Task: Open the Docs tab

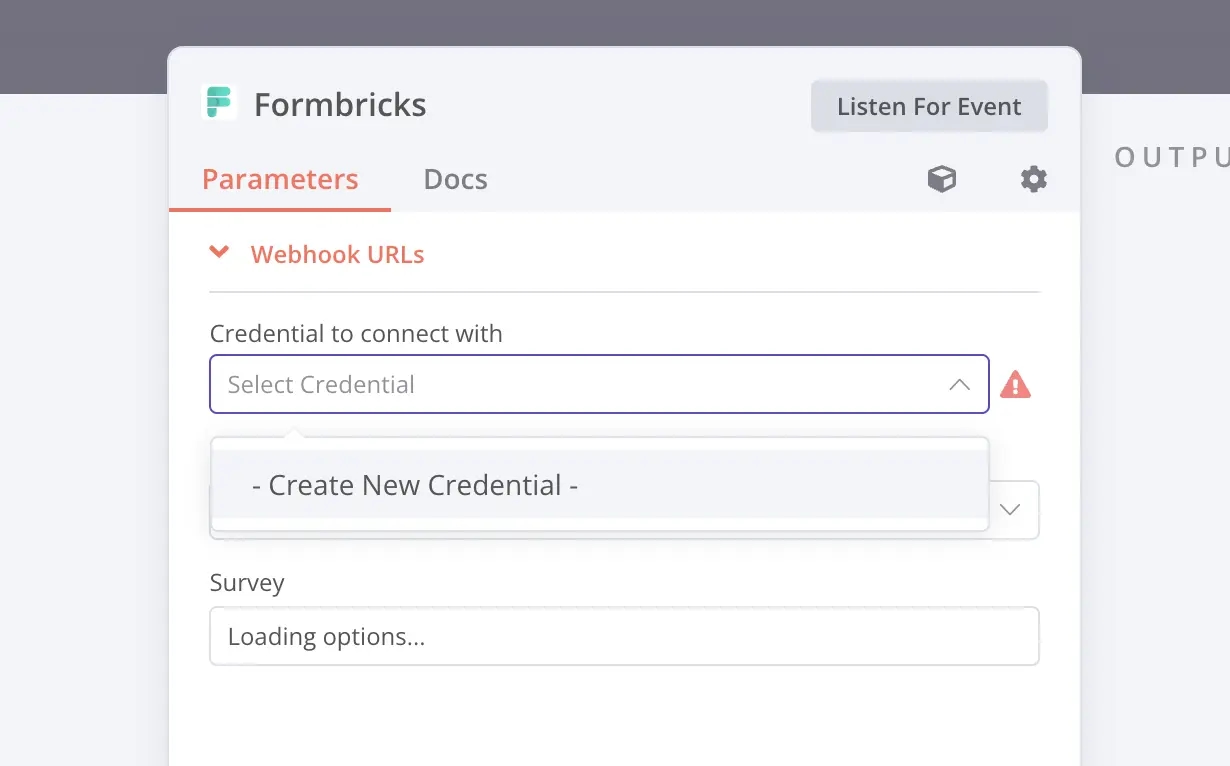Action: [455, 180]
